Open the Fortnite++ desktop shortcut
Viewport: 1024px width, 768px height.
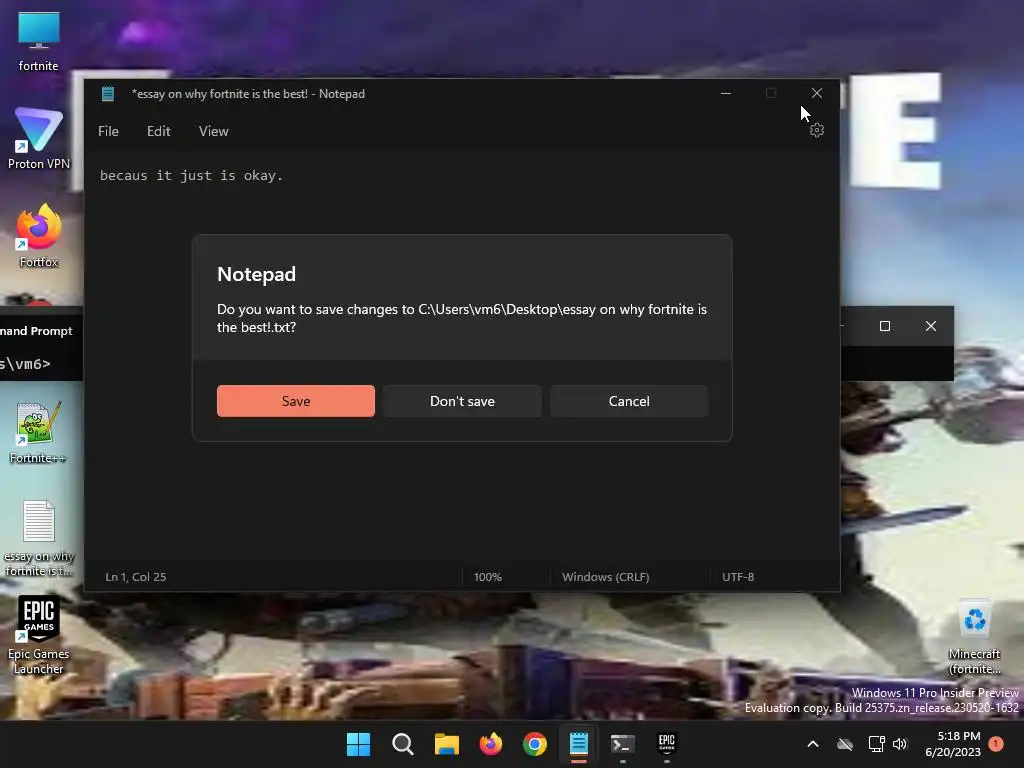[39, 432]
